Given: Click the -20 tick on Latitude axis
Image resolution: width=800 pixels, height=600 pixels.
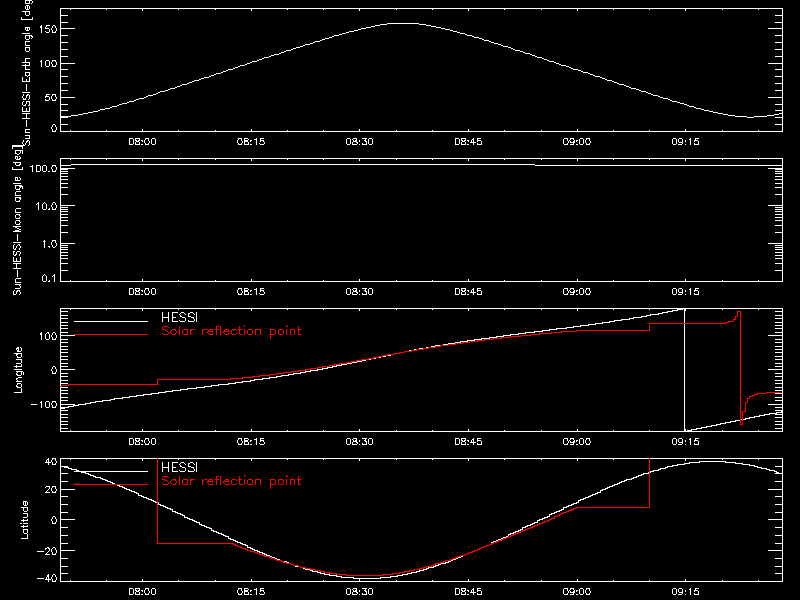Looking at the screenshot, I should click(47, 551).
